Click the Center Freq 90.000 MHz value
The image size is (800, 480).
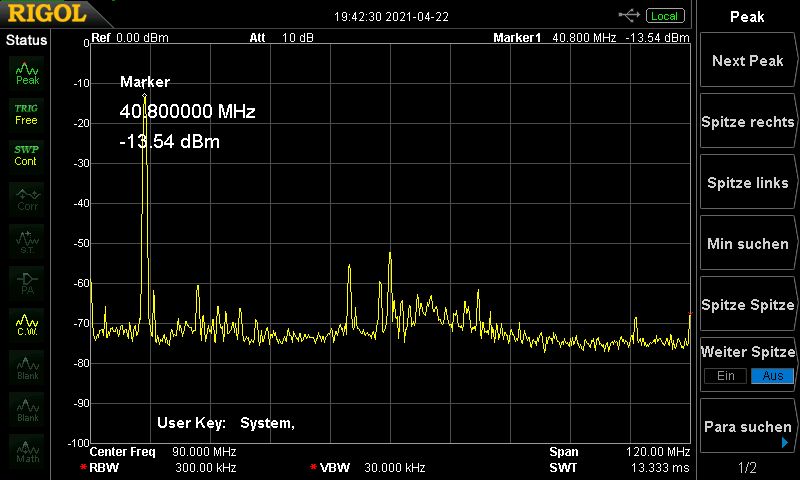(x=204, y=452)
